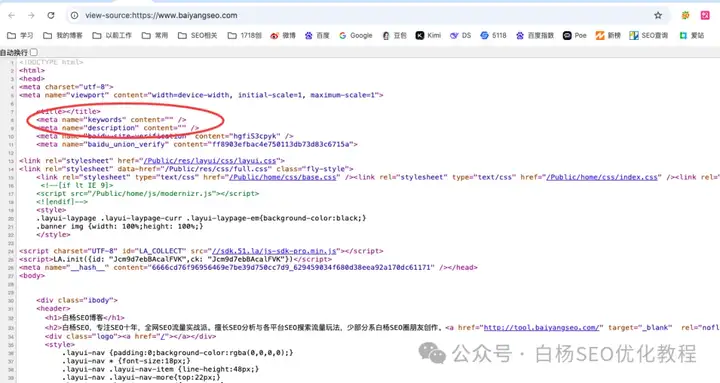Viewport: 720px width, 383px height.
Task: Click the div class="logo" source line
Action: 130,336
